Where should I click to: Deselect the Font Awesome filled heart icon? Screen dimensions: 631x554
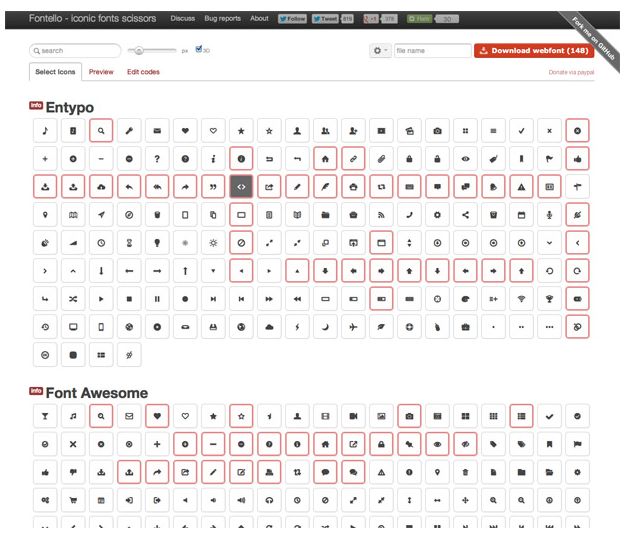[157, 416]
